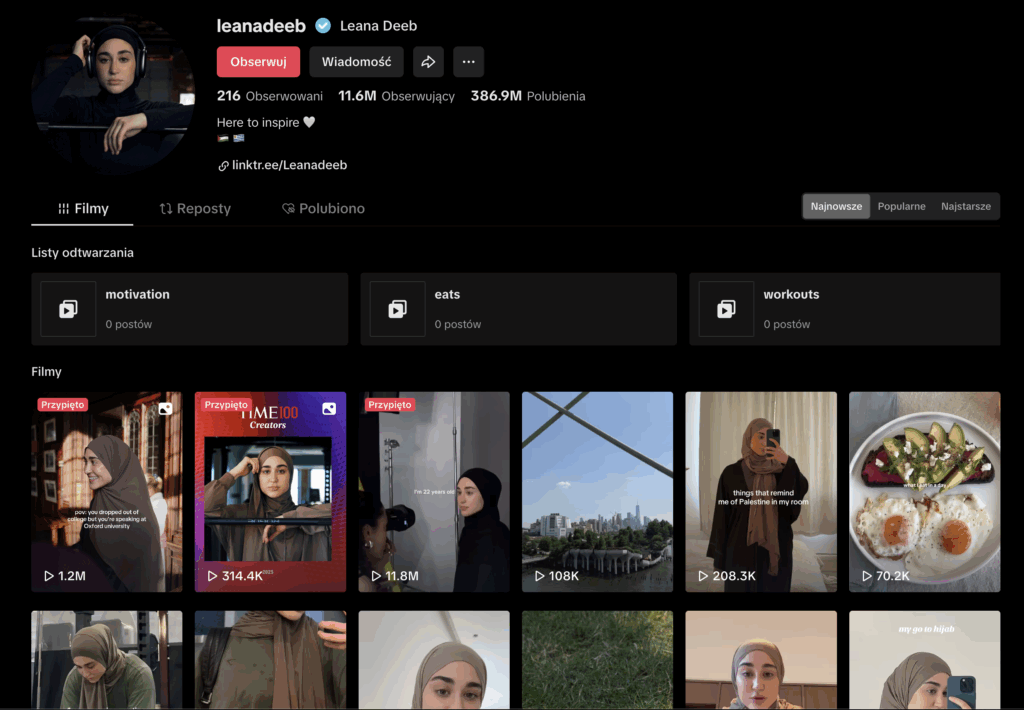Image resolution: width=1024 pixels, height=710 pixels.
Task: Sort videos by Najnowsze
Action: 836,206
